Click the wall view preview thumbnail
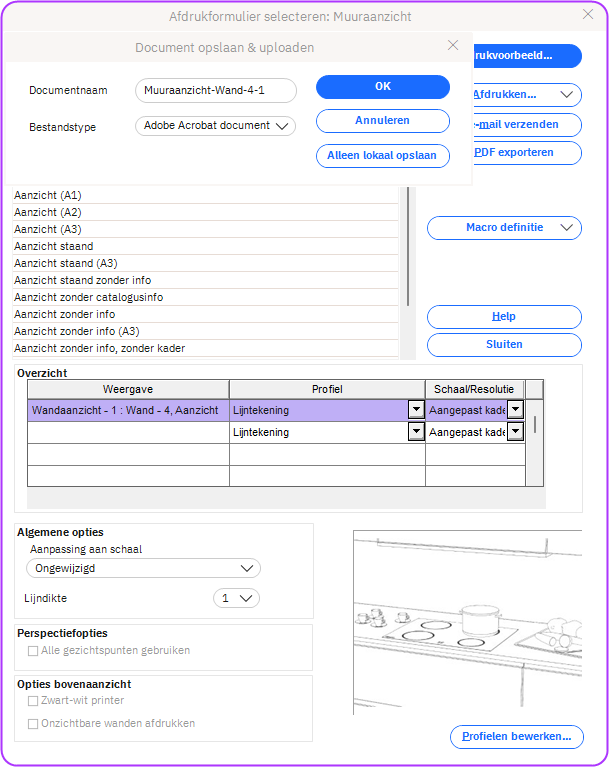Screen dimensions: 609x767 467,622
